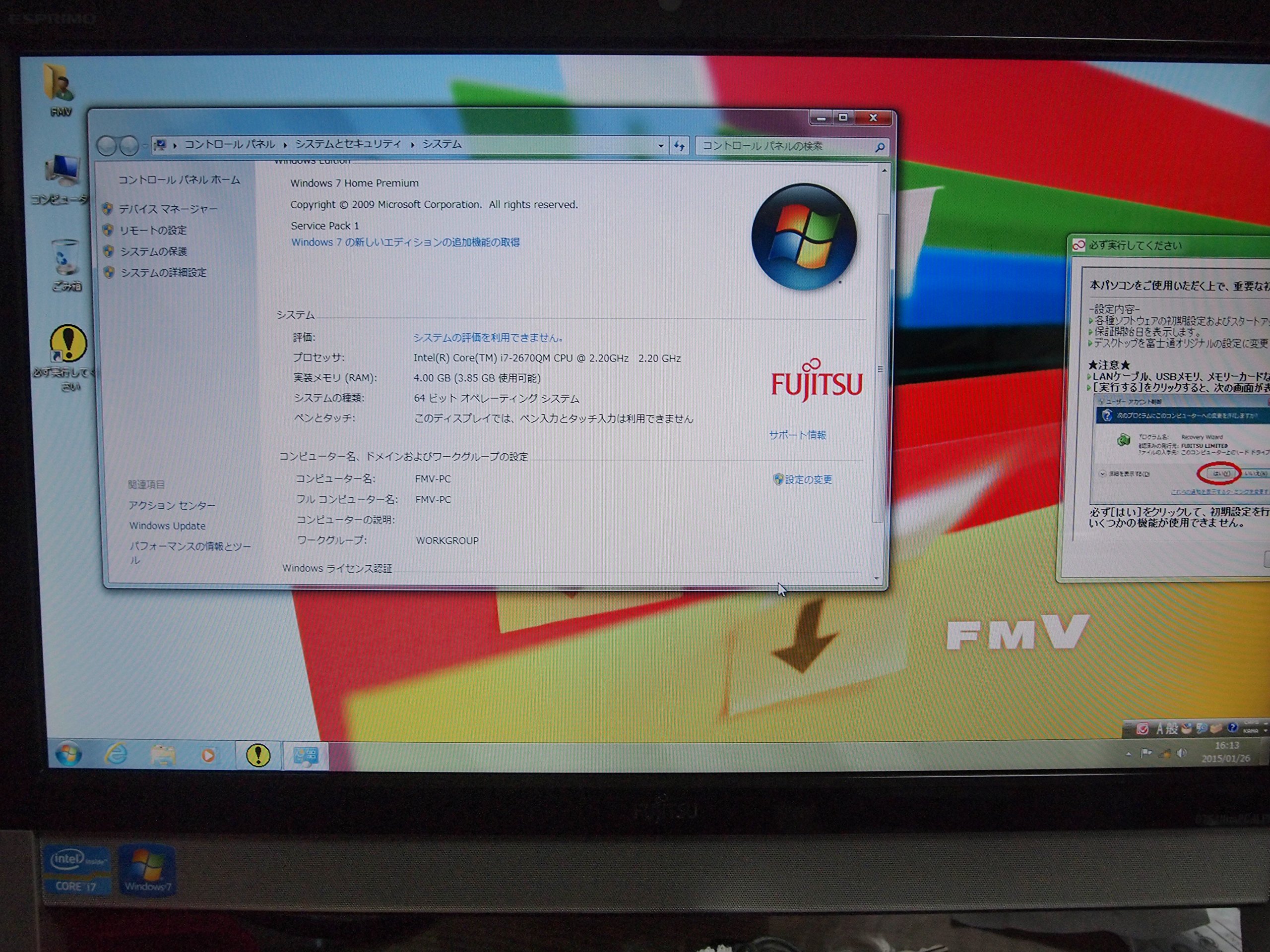This screenshot has width=1270, height=952.
Task: Click the volume speaker tray icon
Action: [x=1181, y=753]
